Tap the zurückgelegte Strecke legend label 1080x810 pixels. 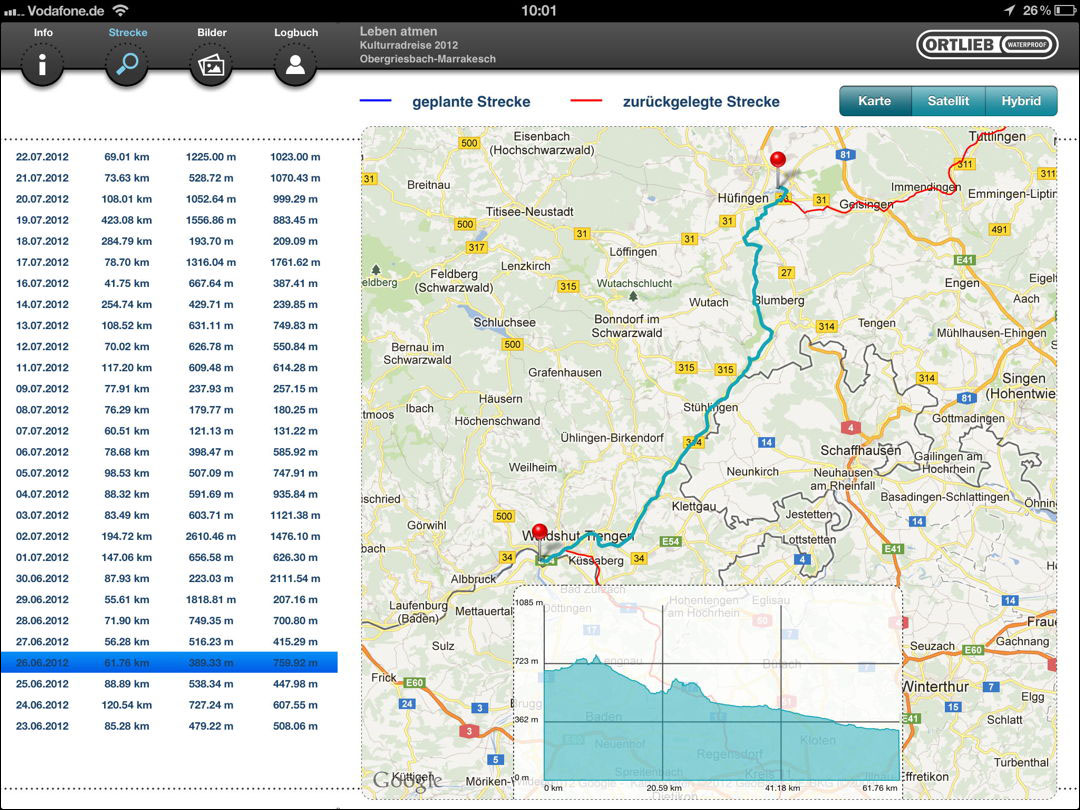(x=701, y=102)
